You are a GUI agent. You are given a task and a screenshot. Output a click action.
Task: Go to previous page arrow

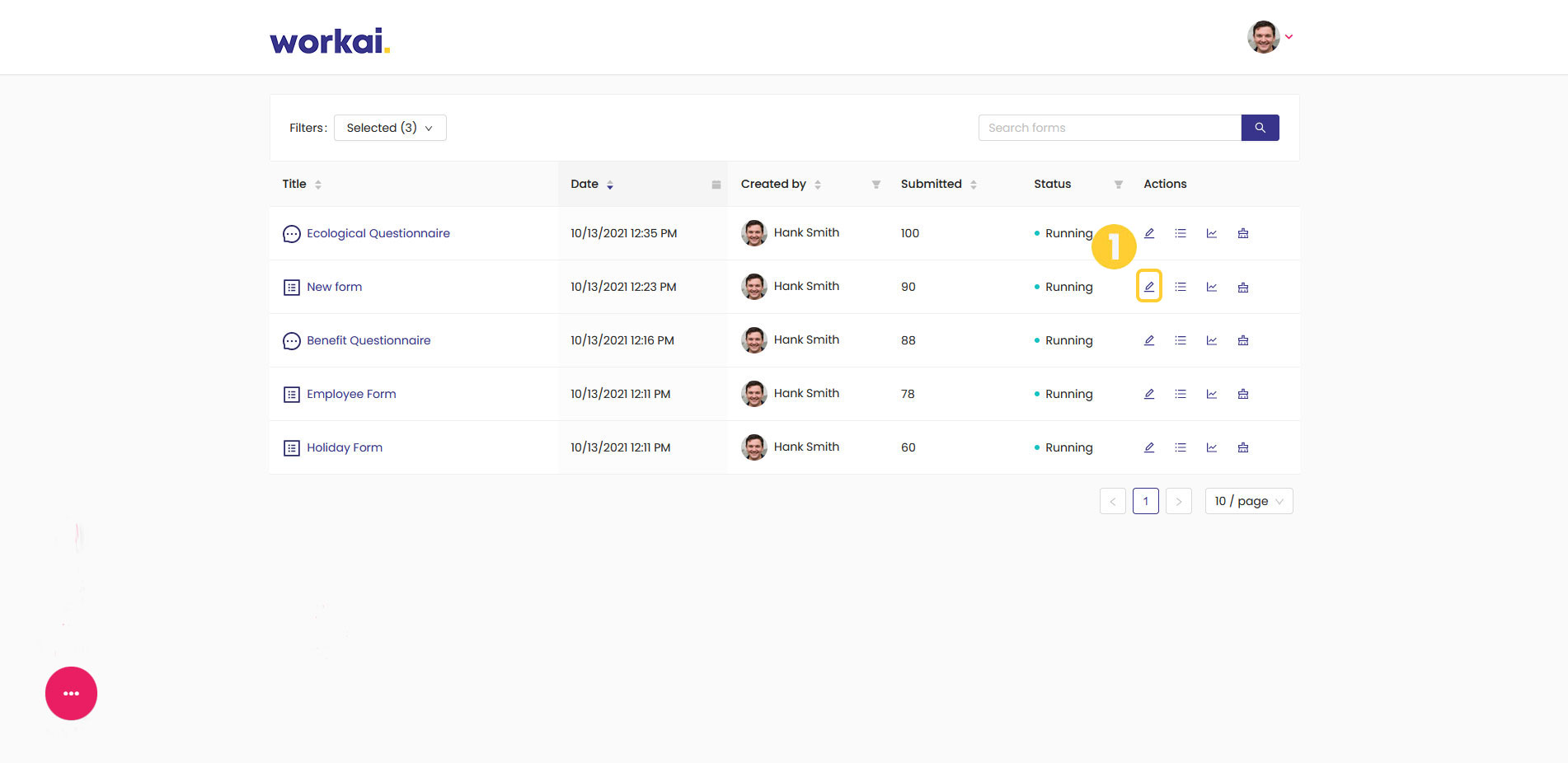click(x=1113, y=501)
